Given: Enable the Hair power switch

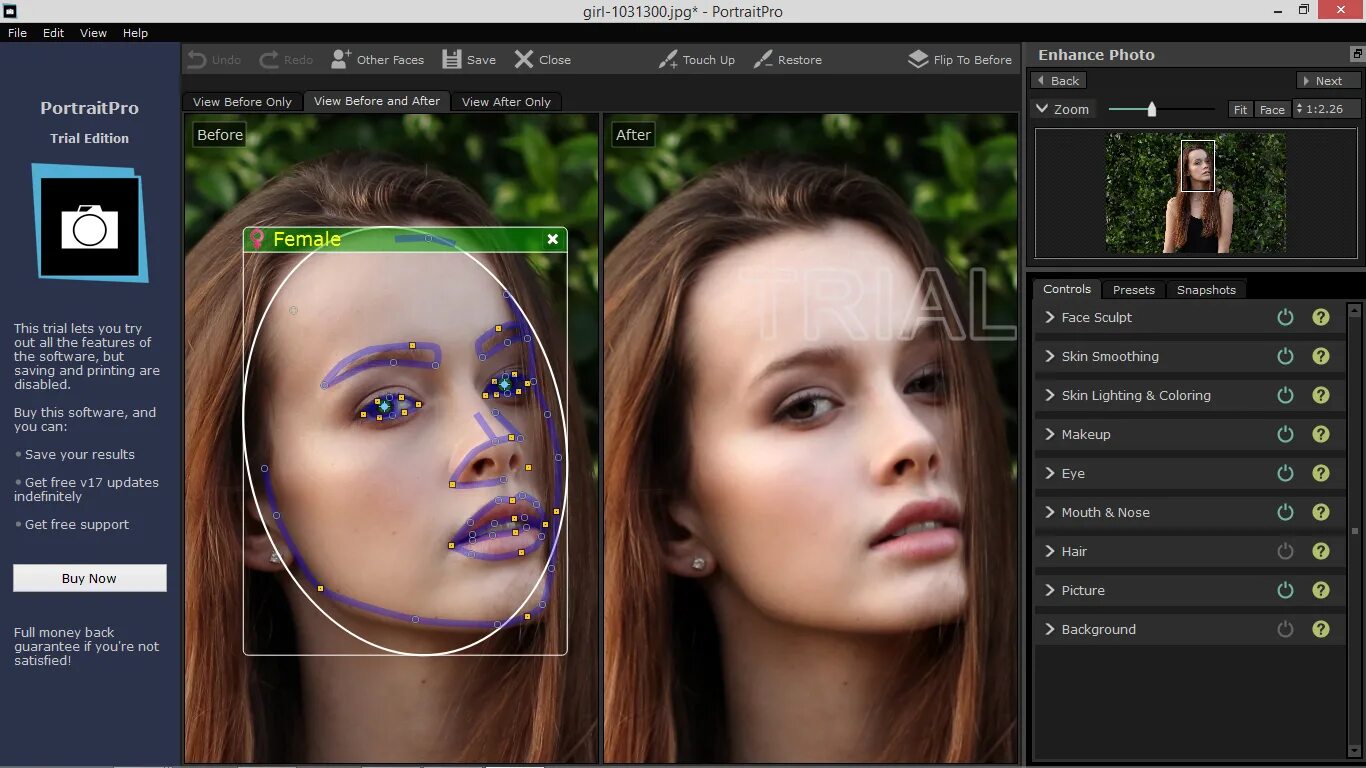Looking at the screenshot, I should (1285, 551).
